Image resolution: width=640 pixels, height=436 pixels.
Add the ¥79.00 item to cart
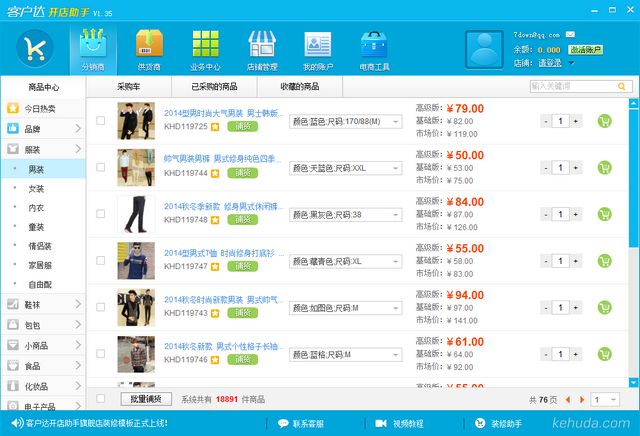coord(604,121)
